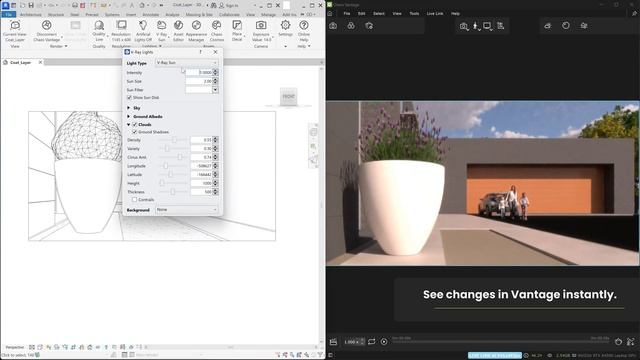Toggle Show Sun Disk checkbox
The image size is (640, 360).
click(129, 98)
